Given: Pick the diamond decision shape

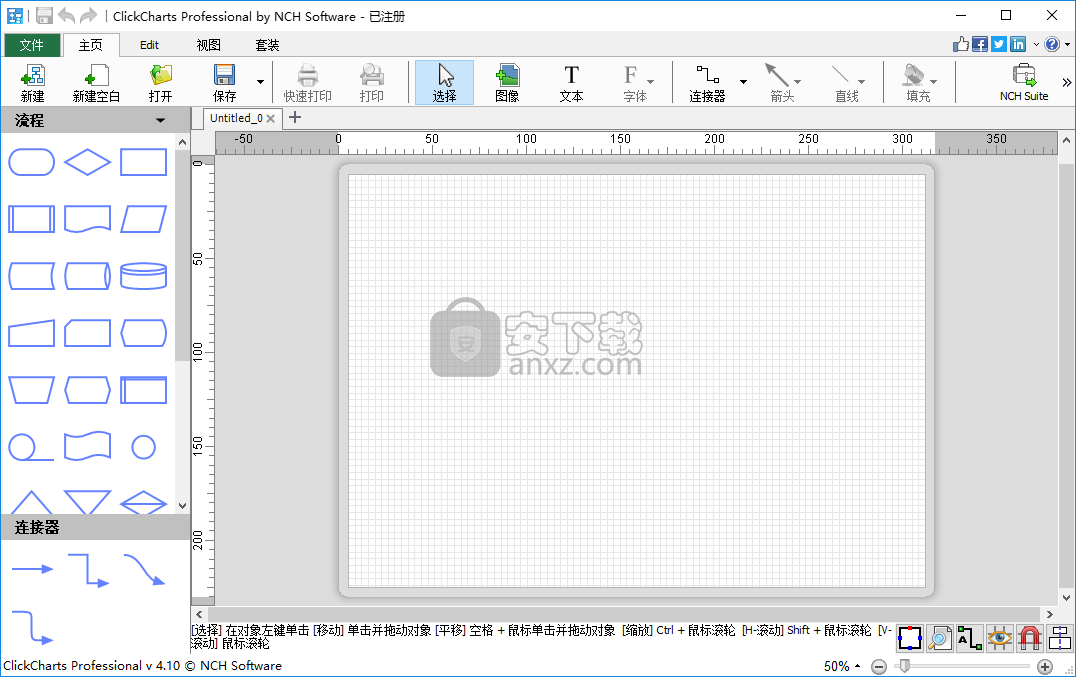Looking at the screenshot, I should pyautogui.click(x=87, y=163).
